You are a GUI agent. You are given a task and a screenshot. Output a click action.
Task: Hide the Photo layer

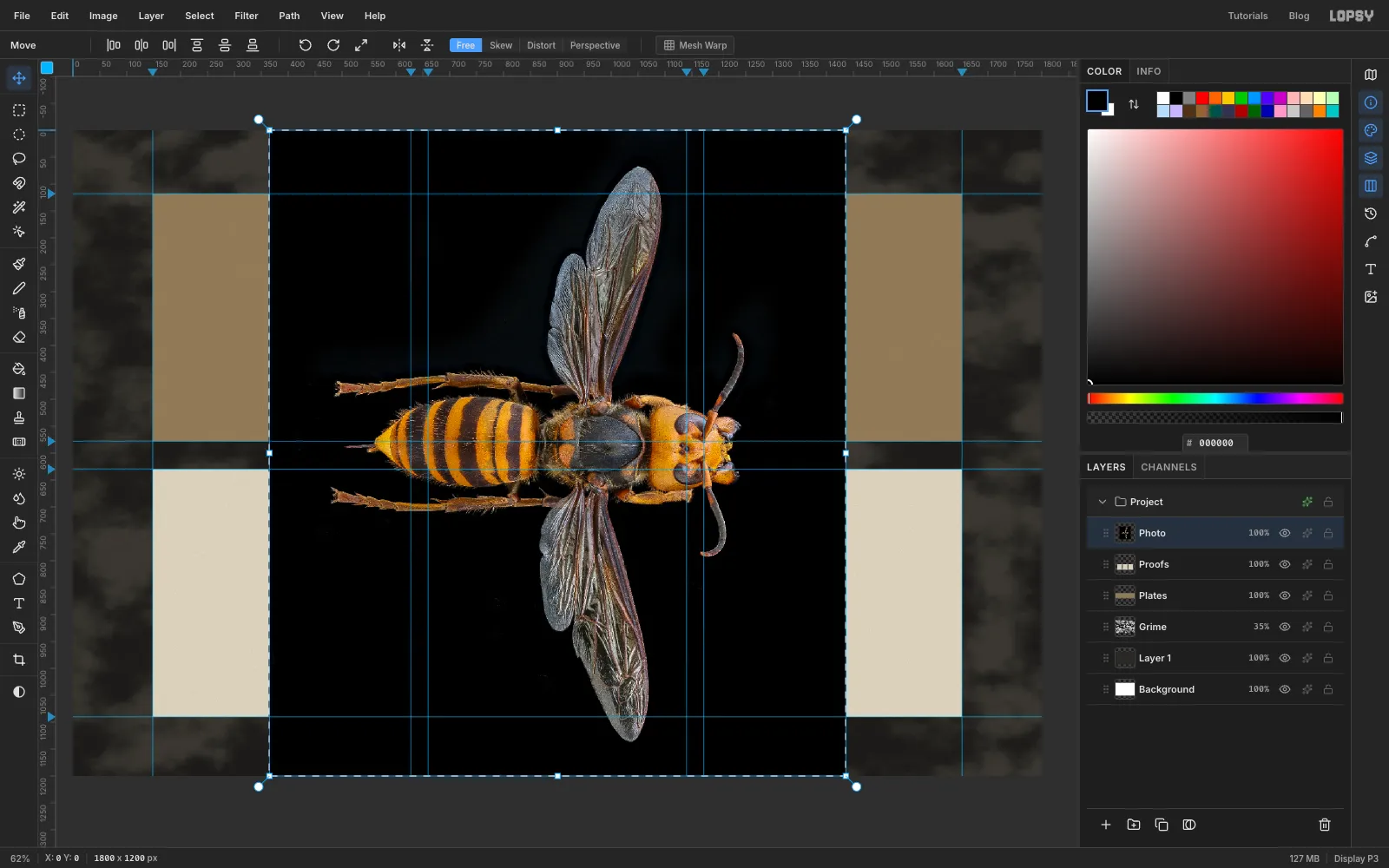(x=1285, y=533)
